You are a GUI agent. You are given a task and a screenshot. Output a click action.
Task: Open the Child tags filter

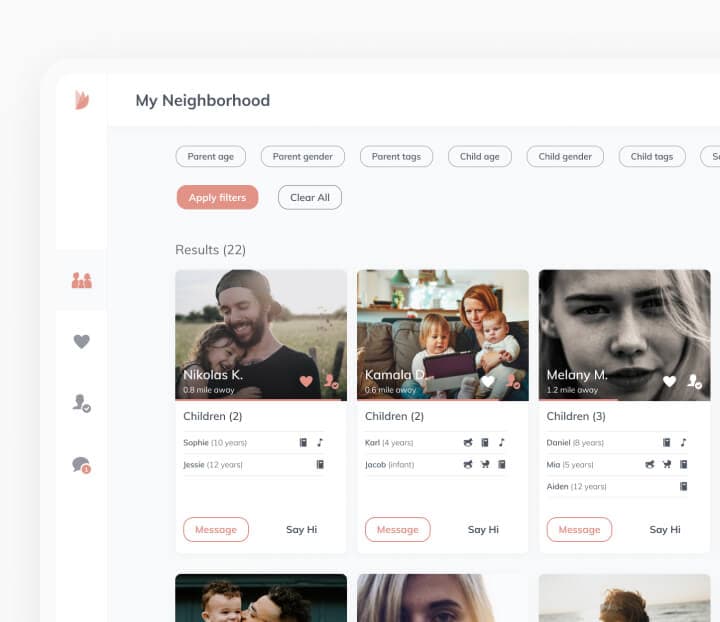652,157
